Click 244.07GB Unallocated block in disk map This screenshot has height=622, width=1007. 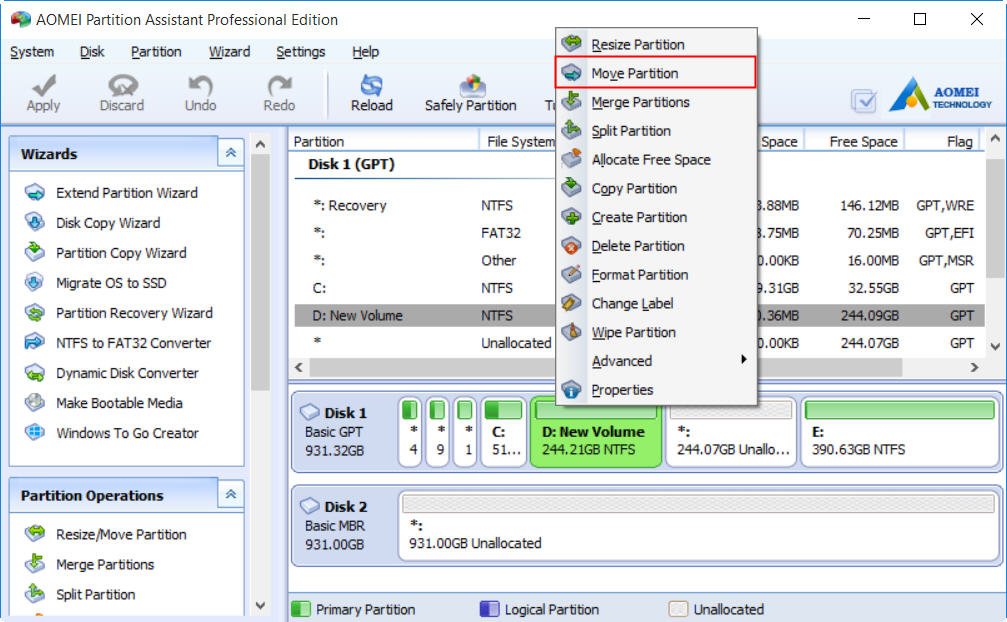pyautogui.click(x=732, y=432)
